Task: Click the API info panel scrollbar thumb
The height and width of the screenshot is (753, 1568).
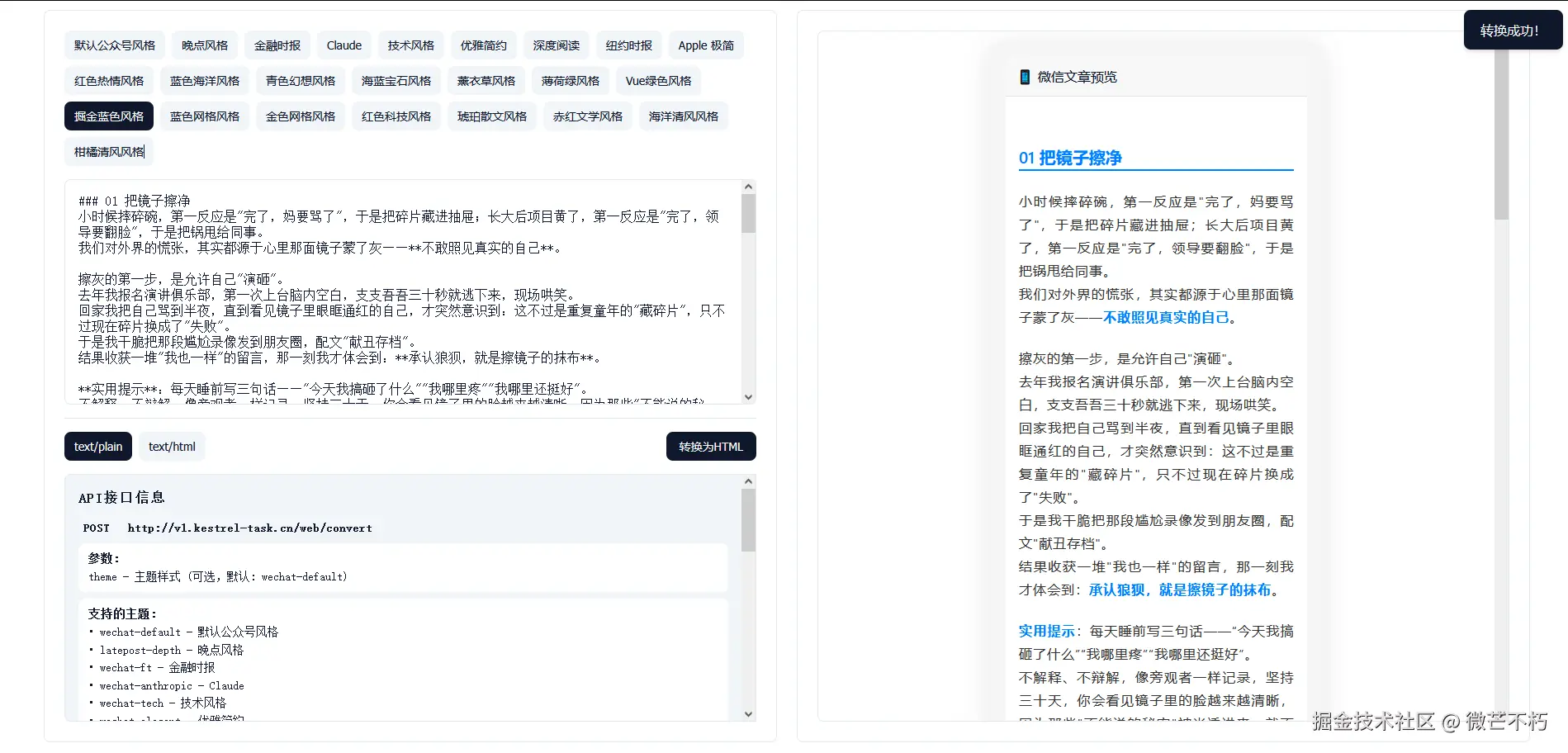Action: point(748,520)
